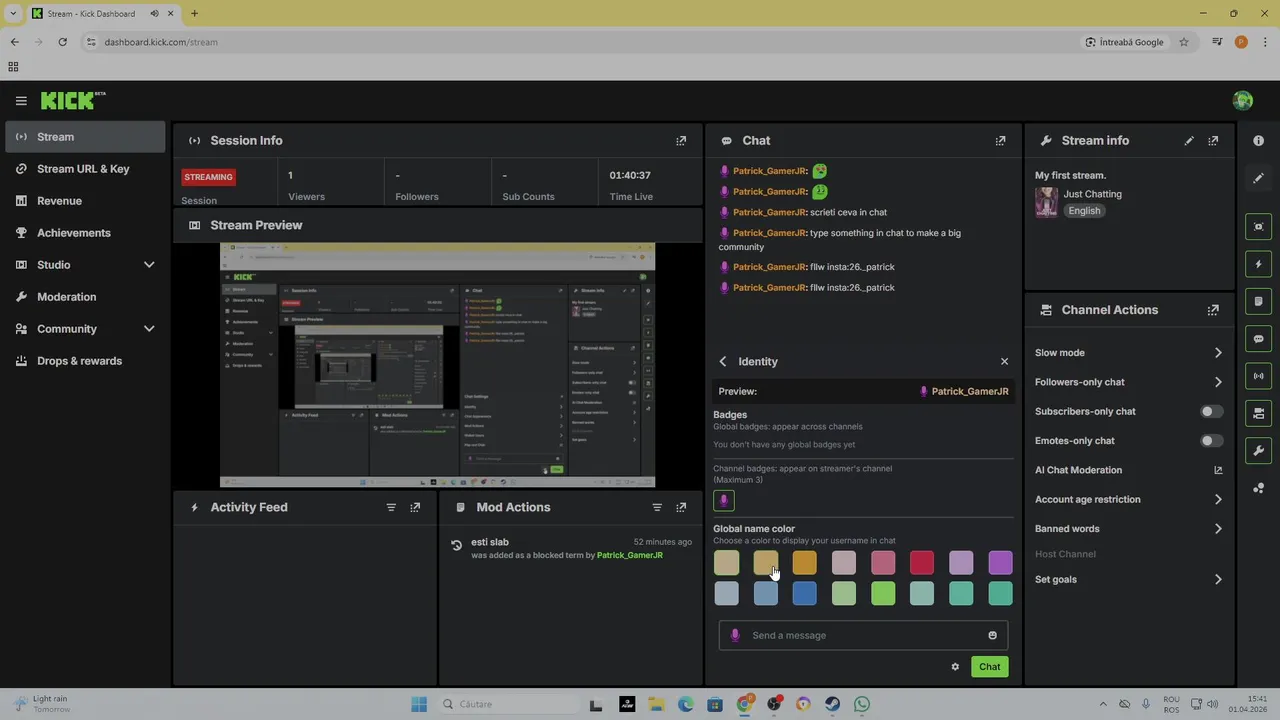Open Drops & rewards page

coord(85,361)
